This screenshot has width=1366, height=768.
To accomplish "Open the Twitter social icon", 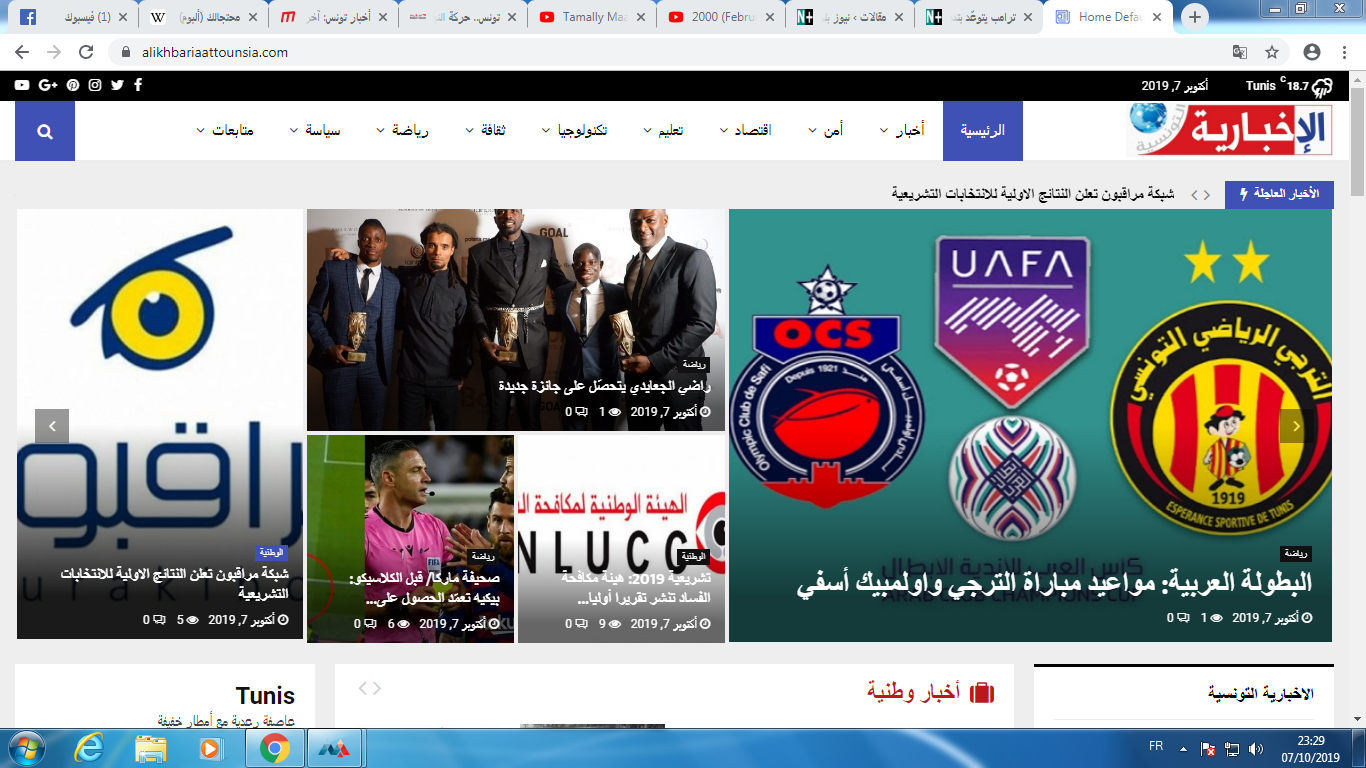I will pos(117,85).
